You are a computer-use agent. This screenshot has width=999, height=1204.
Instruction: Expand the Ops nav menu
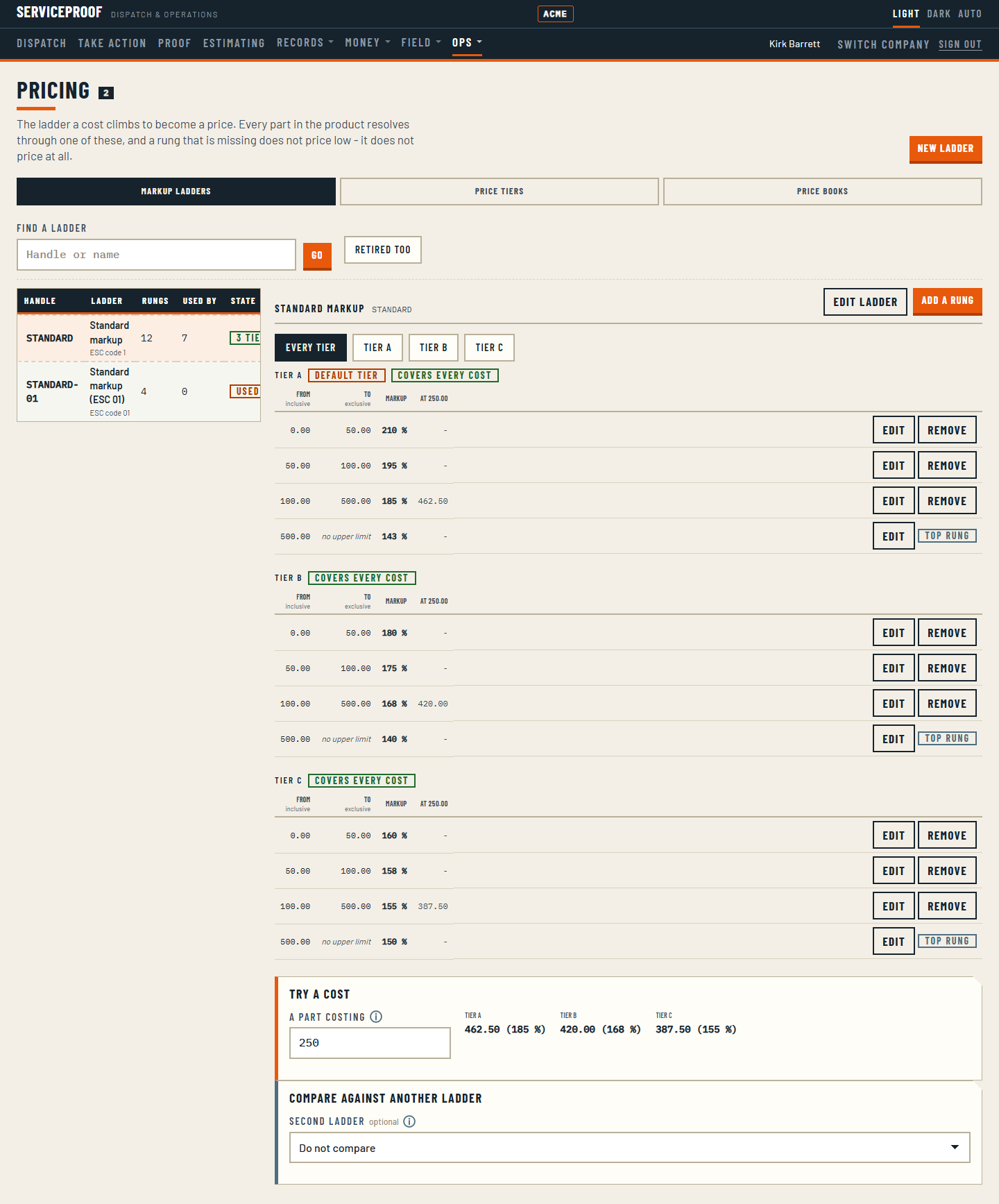click(x=467, y=43)
